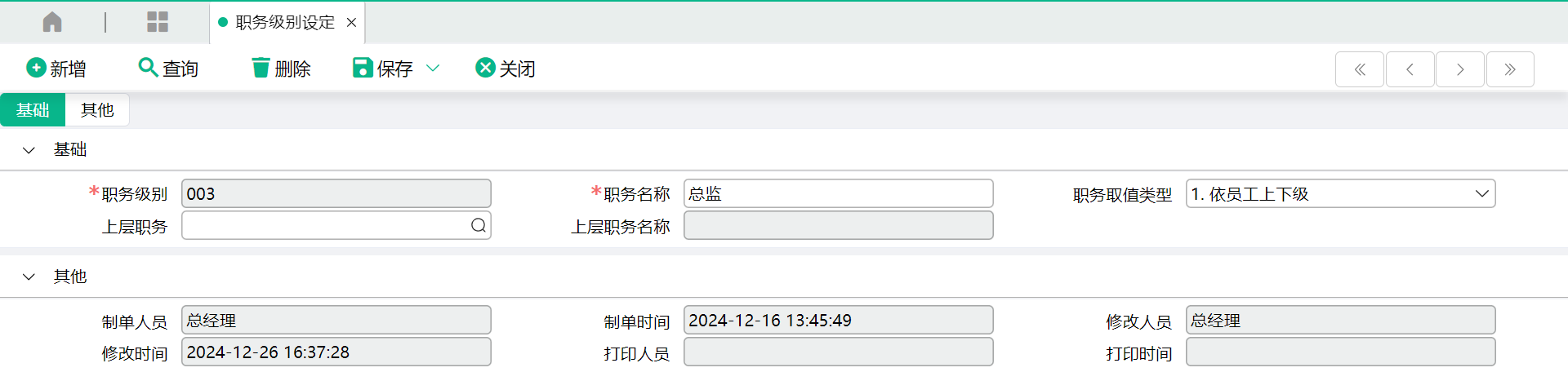Click the home icon
This screenshot has width=1568, height=372.
pos(52,22)
